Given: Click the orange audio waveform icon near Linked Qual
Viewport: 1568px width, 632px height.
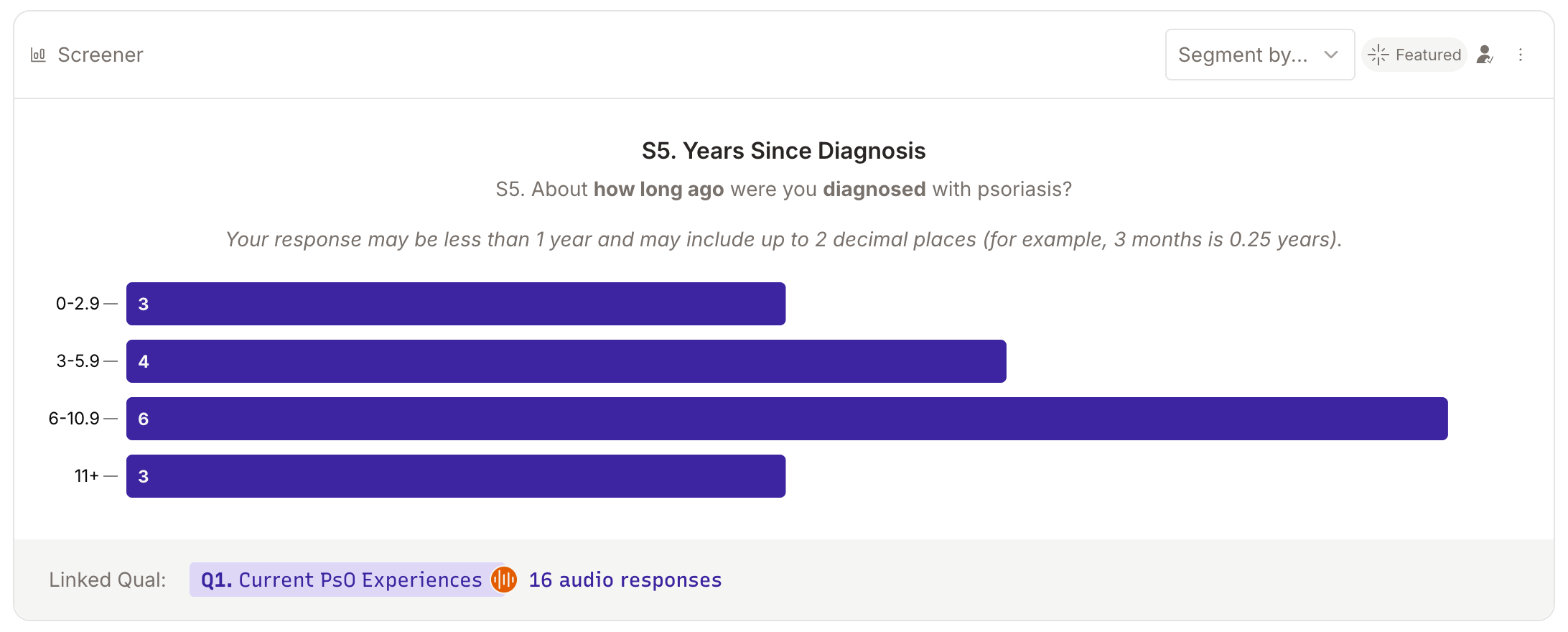Looking at the screenshot, I should pyautogui.click(x=505, y=579).
